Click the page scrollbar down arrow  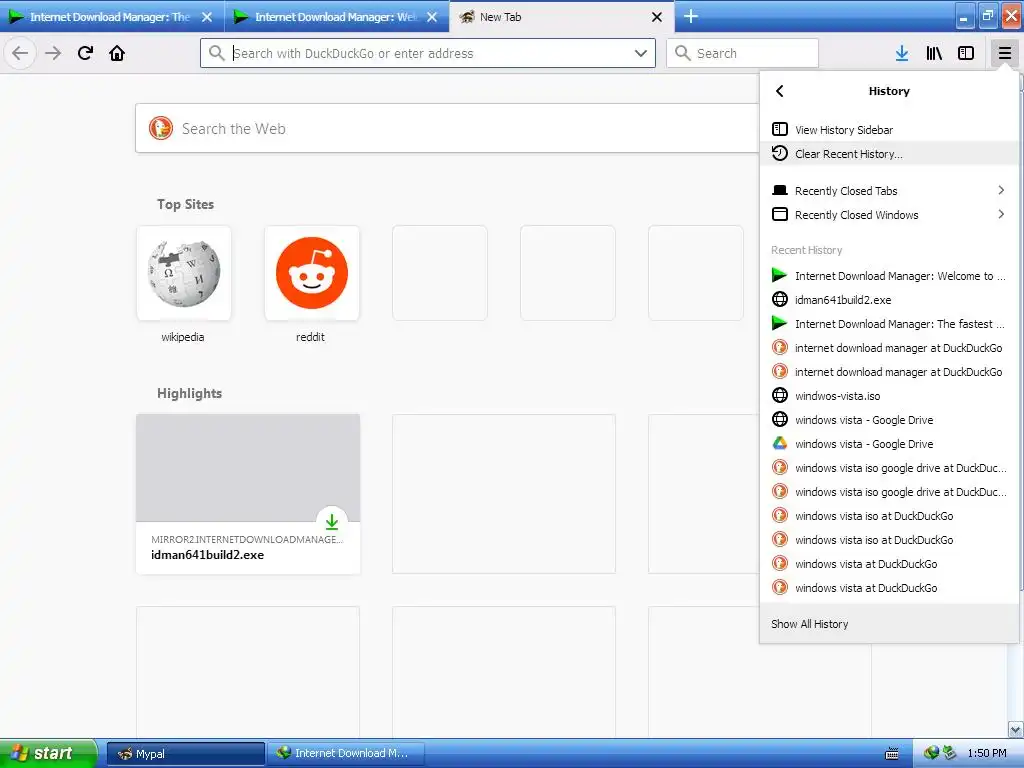pyautogui.click(x=1016, y=729)
